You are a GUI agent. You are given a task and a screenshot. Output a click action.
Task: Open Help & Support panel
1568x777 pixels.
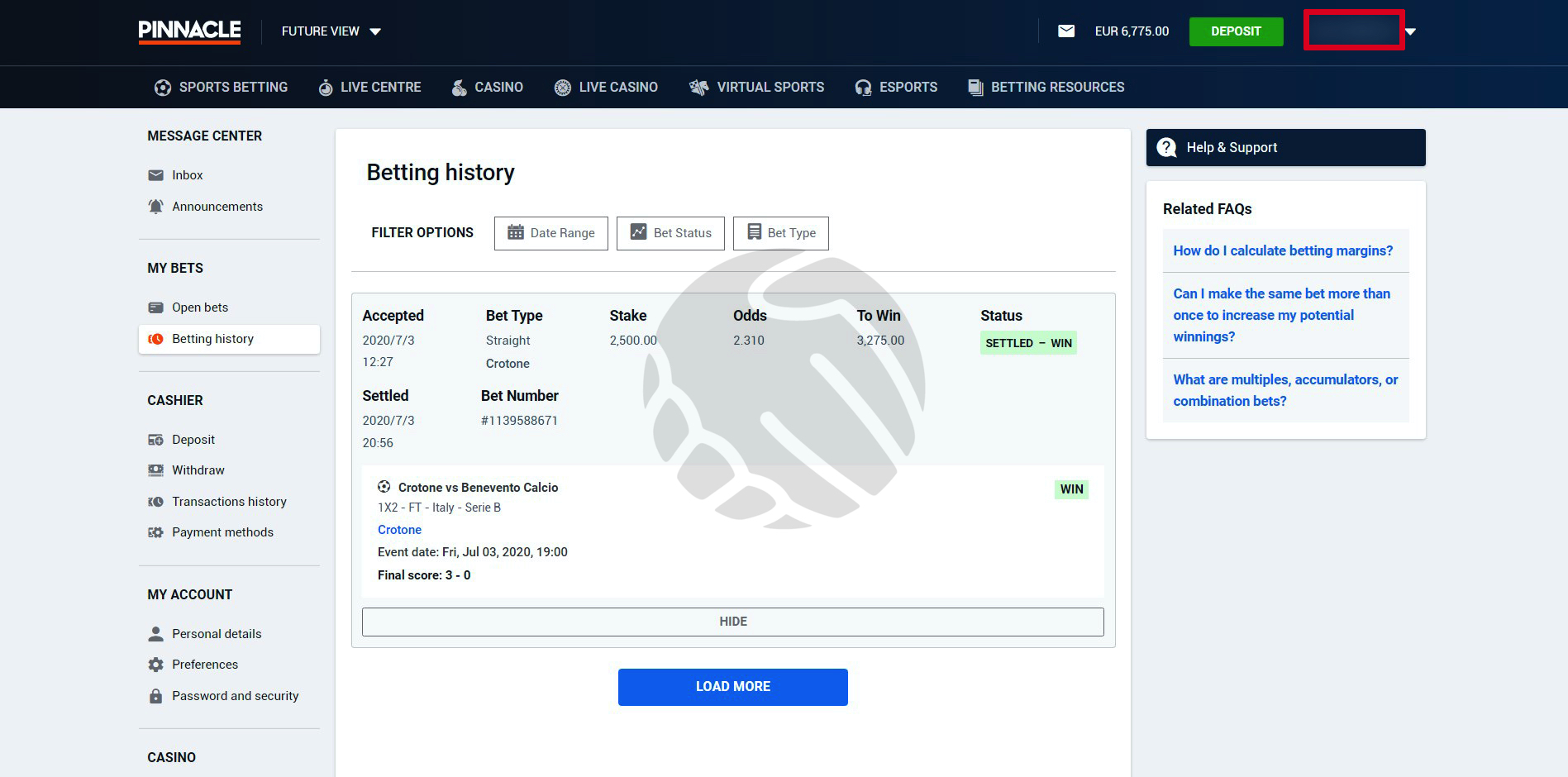click(1286, 147)
